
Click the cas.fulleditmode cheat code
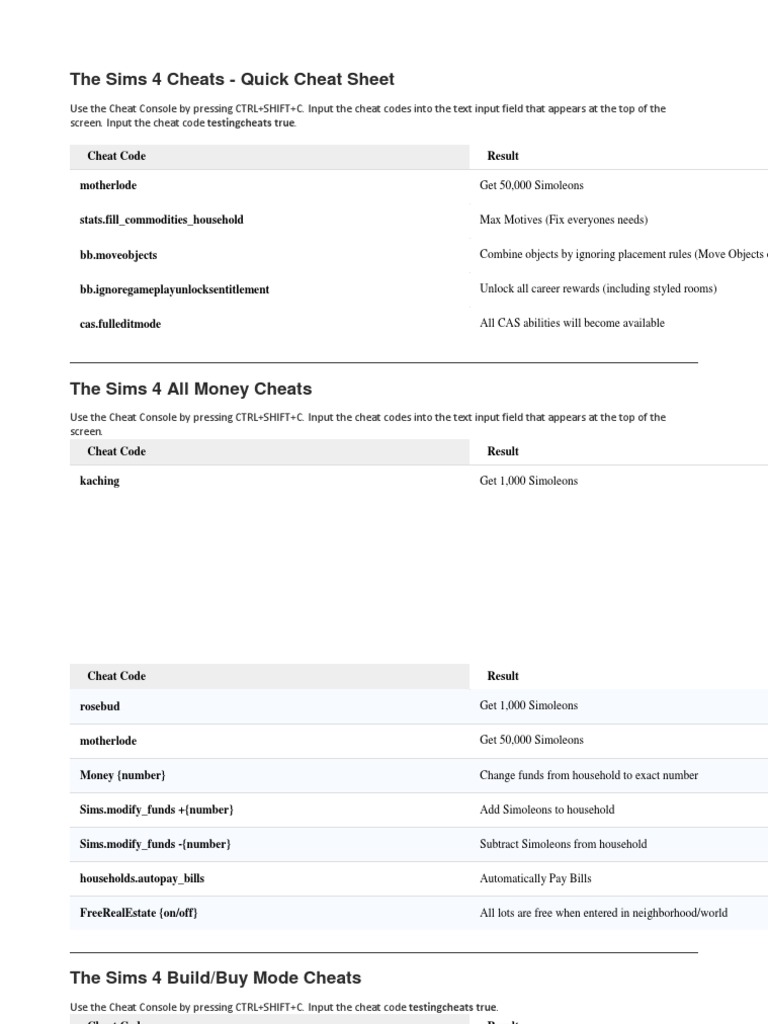[x=120, y=324]
